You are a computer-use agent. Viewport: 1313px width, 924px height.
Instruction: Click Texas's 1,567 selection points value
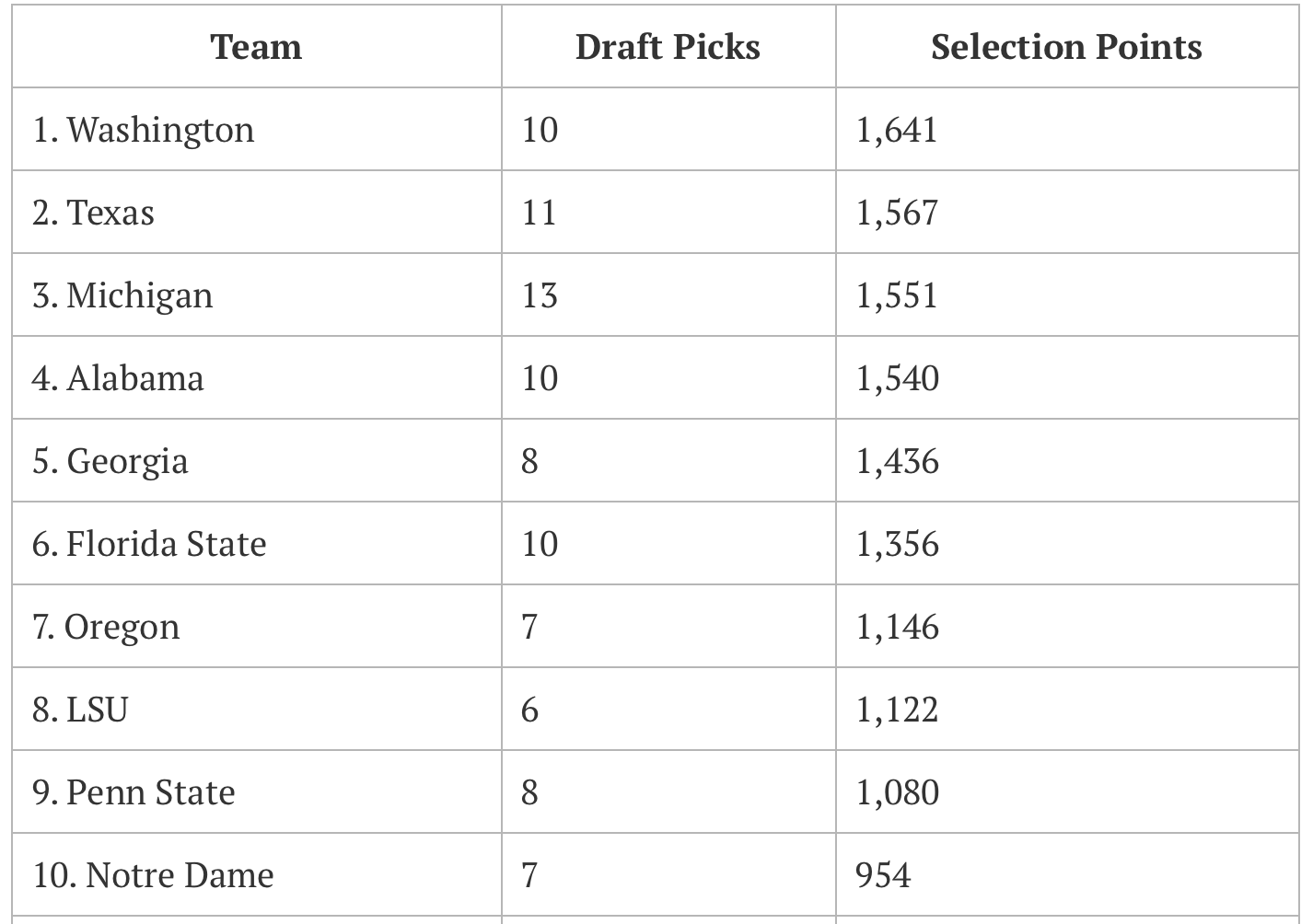click(x=897, y=213)
